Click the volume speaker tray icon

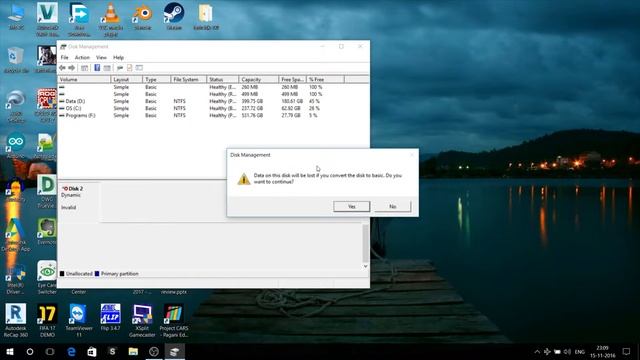tap(567, 351)
